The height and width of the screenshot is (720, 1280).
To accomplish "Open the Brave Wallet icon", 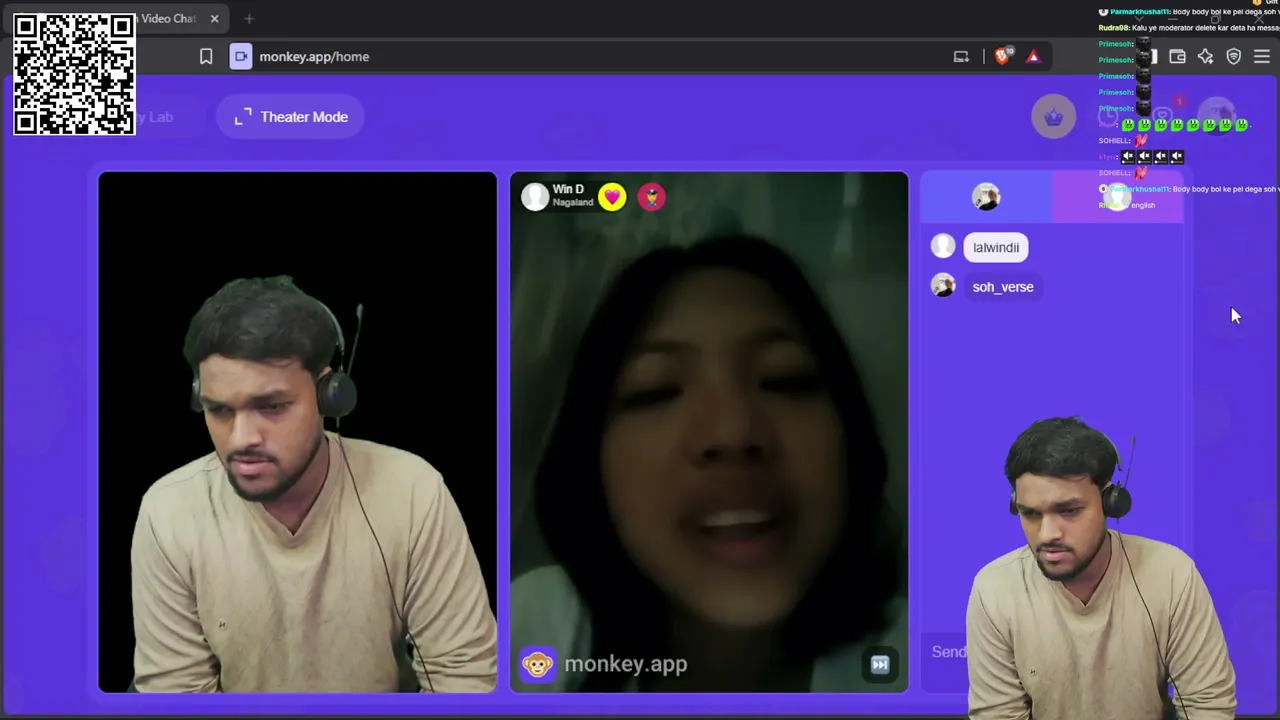I will click(1177, 57).
